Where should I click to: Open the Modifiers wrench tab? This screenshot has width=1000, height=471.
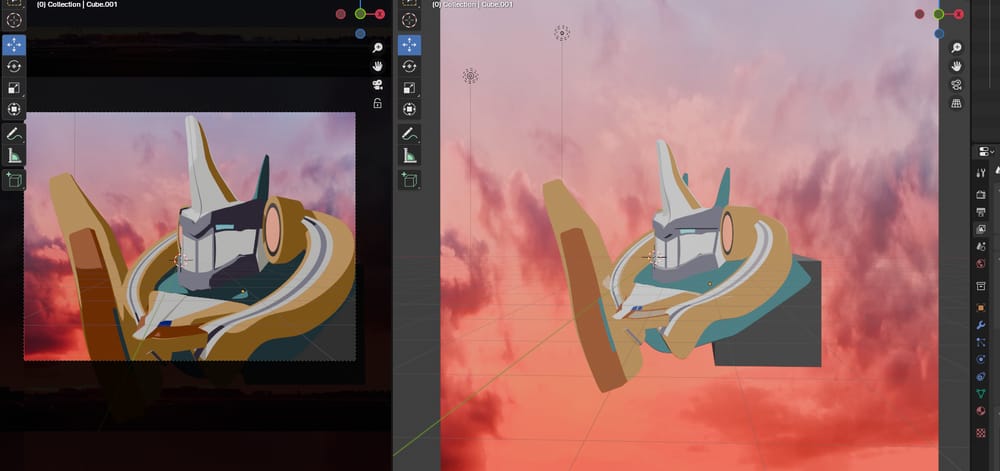point(981,325)
